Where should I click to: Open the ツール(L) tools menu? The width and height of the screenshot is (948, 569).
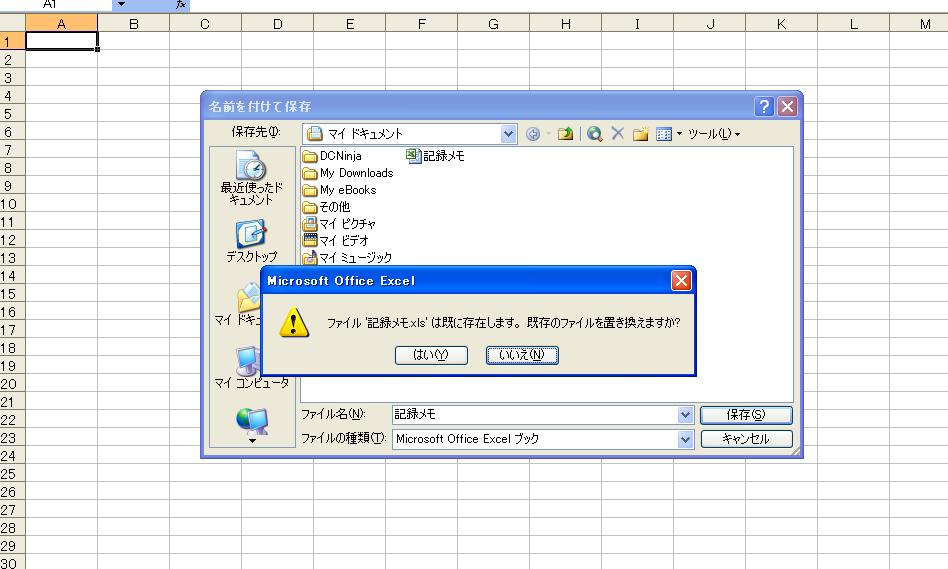coord(713,134)
